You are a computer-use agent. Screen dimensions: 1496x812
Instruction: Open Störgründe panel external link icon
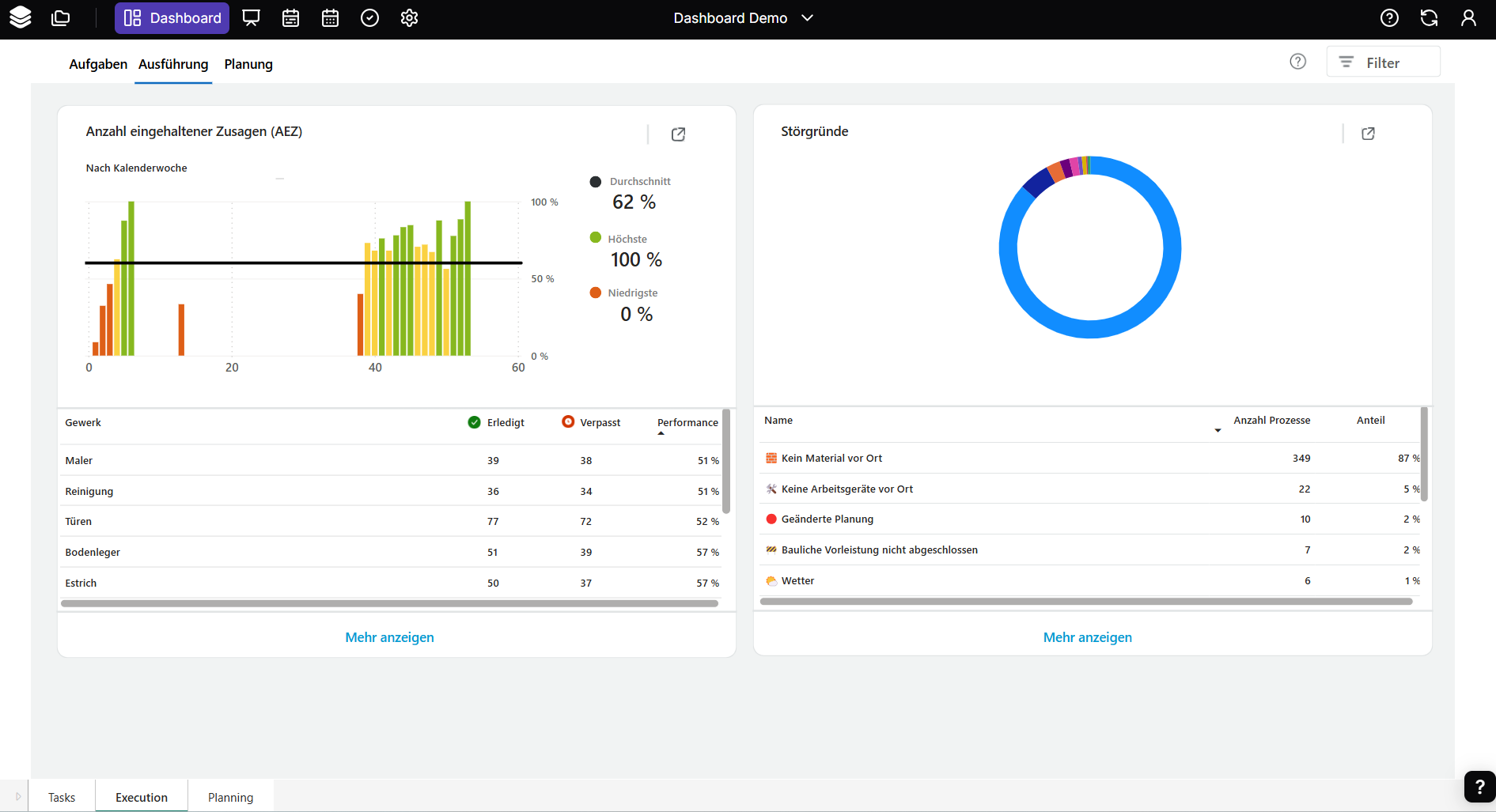[x=1368, y=134]
